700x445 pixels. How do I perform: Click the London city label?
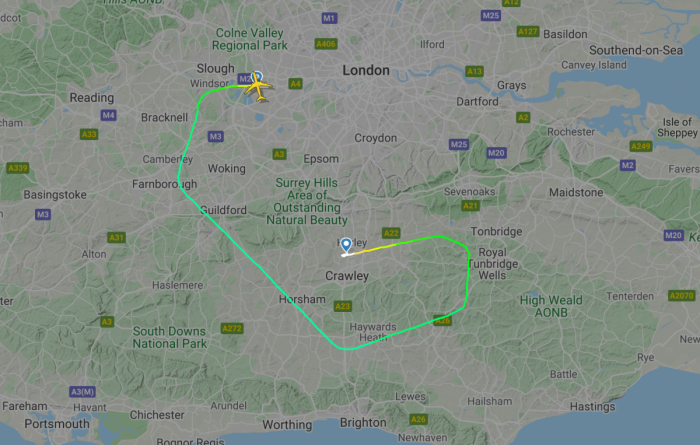click(366, 70)
